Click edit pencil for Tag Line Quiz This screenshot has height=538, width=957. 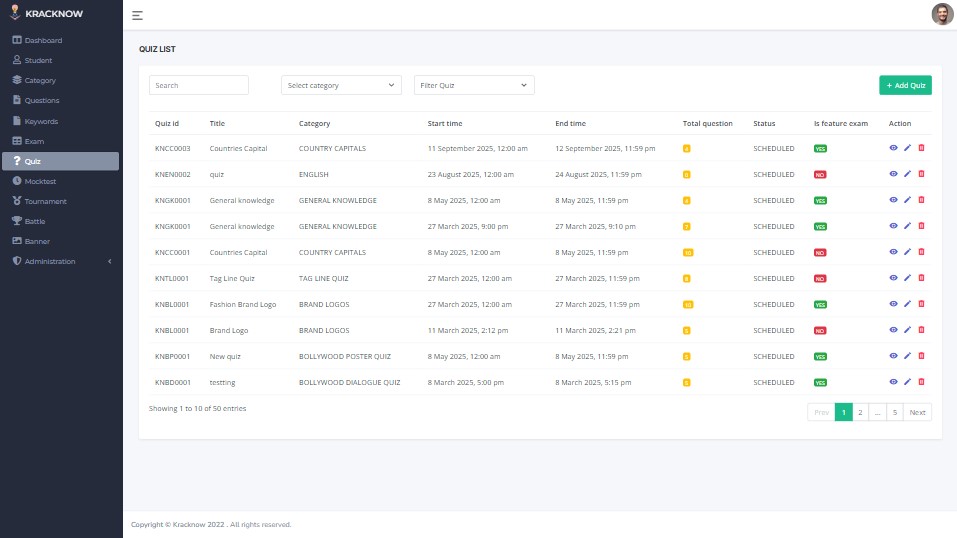click(x=907, y=278)
